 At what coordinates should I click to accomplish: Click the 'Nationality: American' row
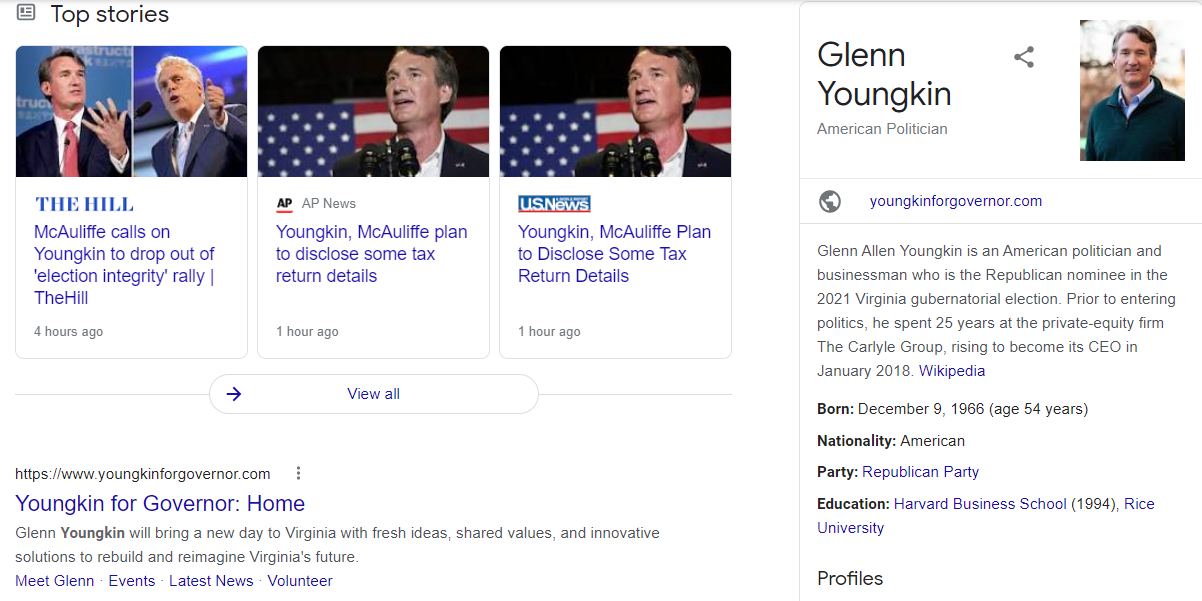891,441
